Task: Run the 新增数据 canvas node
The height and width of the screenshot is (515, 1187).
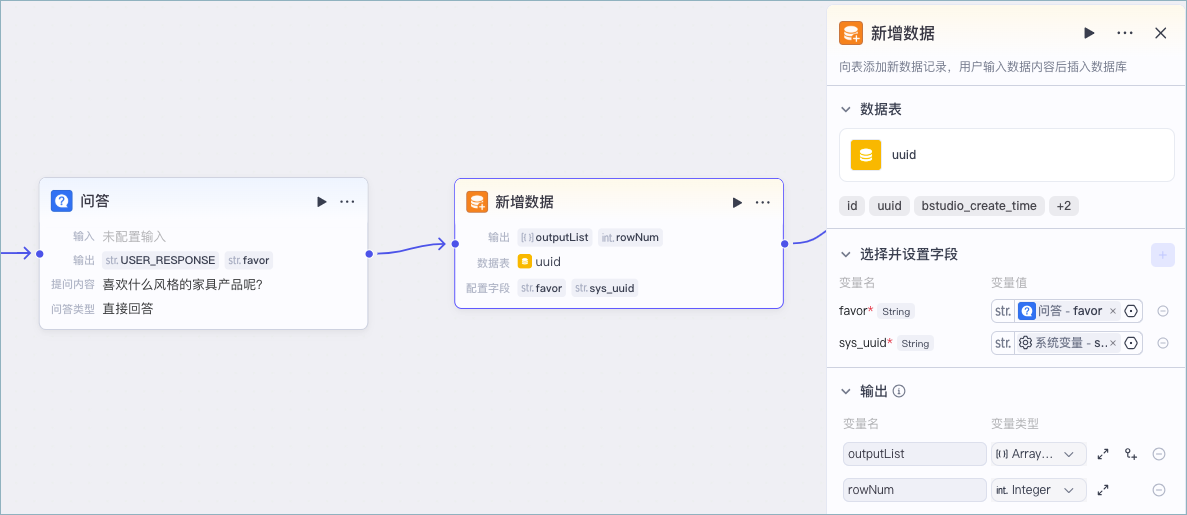Action: click(737, 202)
